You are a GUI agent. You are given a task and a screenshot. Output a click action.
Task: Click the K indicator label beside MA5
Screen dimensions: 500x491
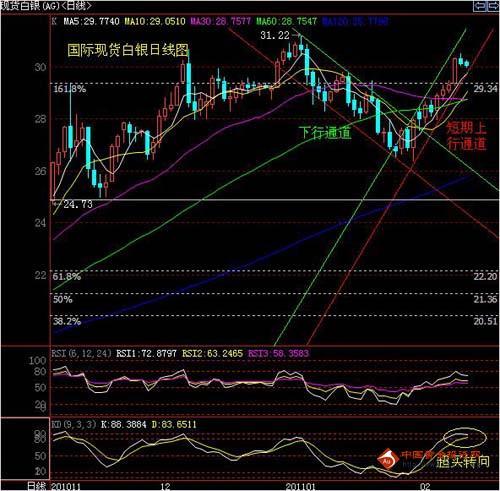click(x=54, y=22)
